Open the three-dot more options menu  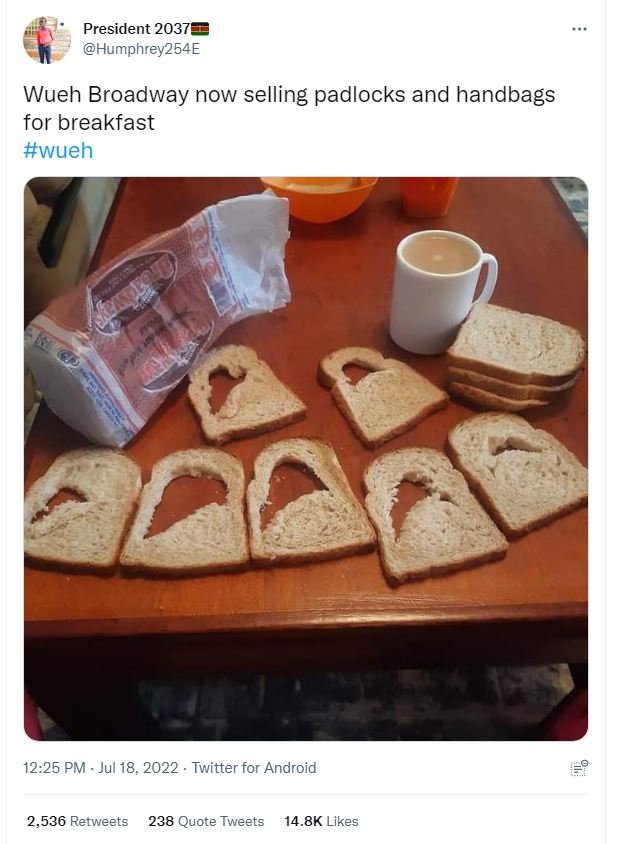[x=579, y=29]
